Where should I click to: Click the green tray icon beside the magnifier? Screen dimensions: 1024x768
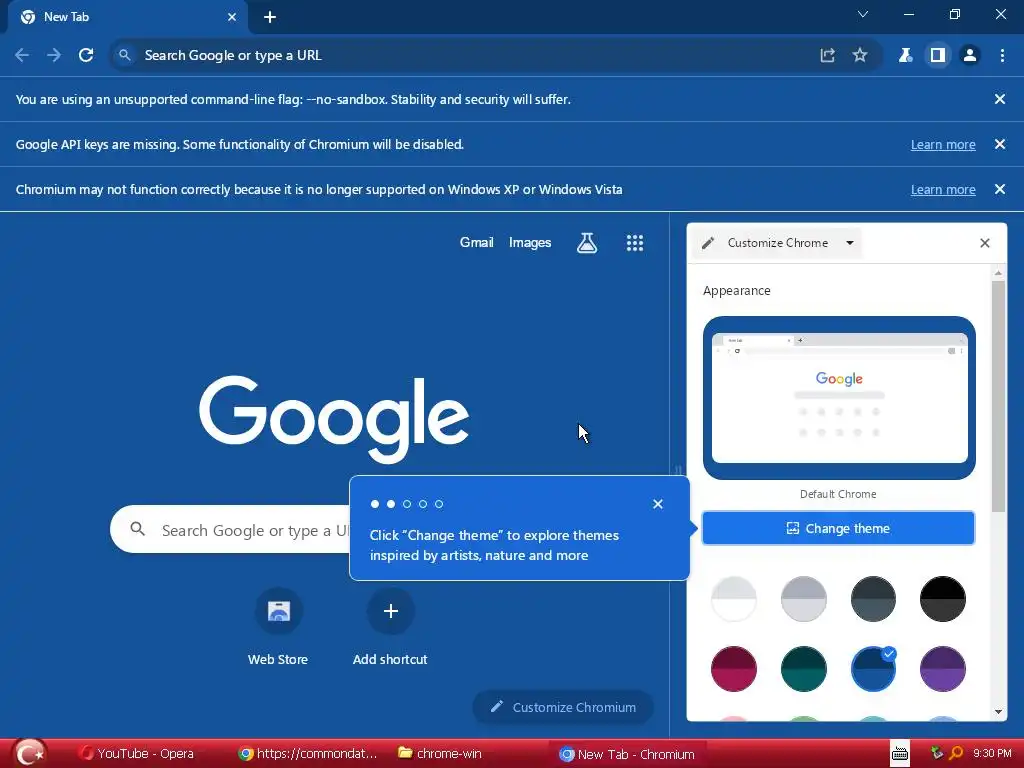936,753
